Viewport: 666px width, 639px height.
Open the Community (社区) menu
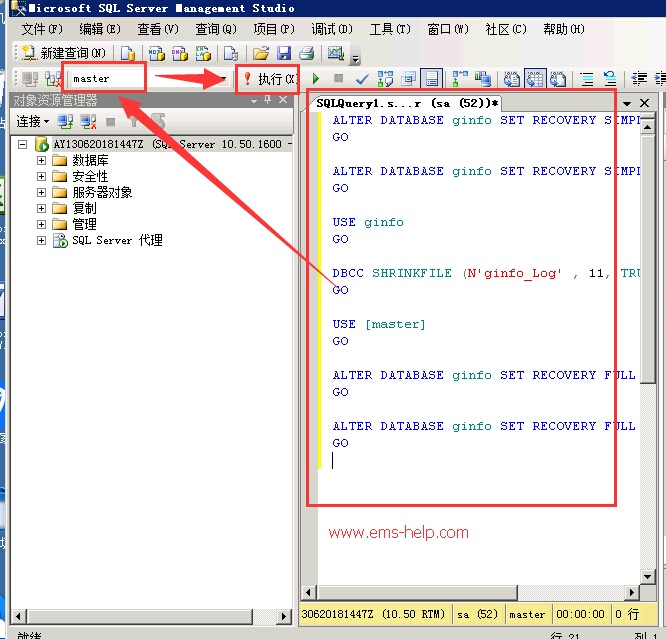click(506, 29)
